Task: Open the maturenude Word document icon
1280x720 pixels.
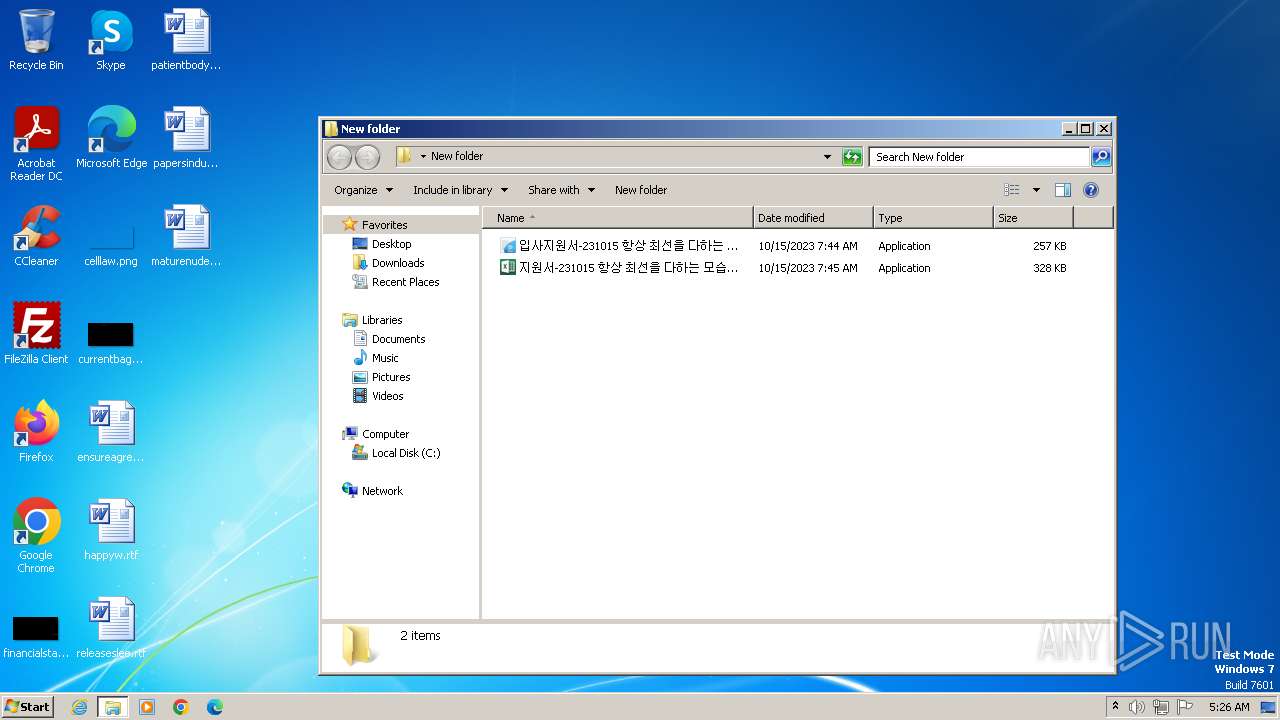Action: 186,236
